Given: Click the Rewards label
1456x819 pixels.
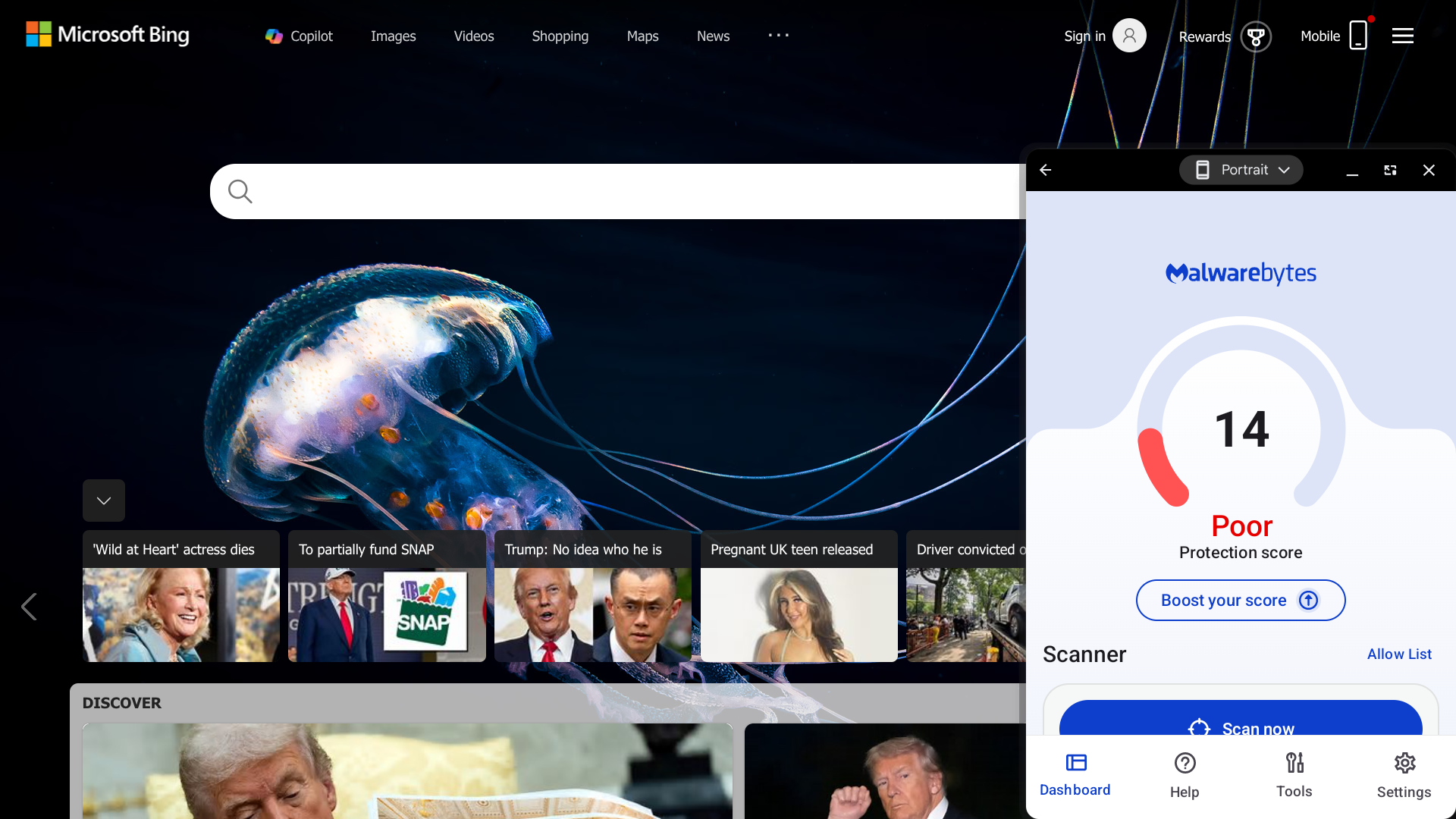Looking at the screenshot, I should 1204,36.
